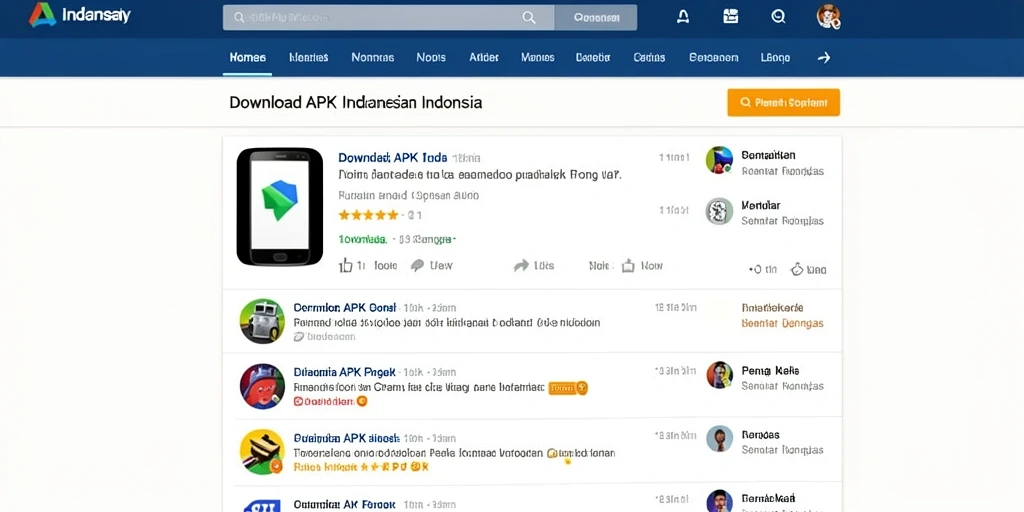Viewport: 1024px width, 512px height.
Task: Click the gift icon labeled Now
Action: 628,265
